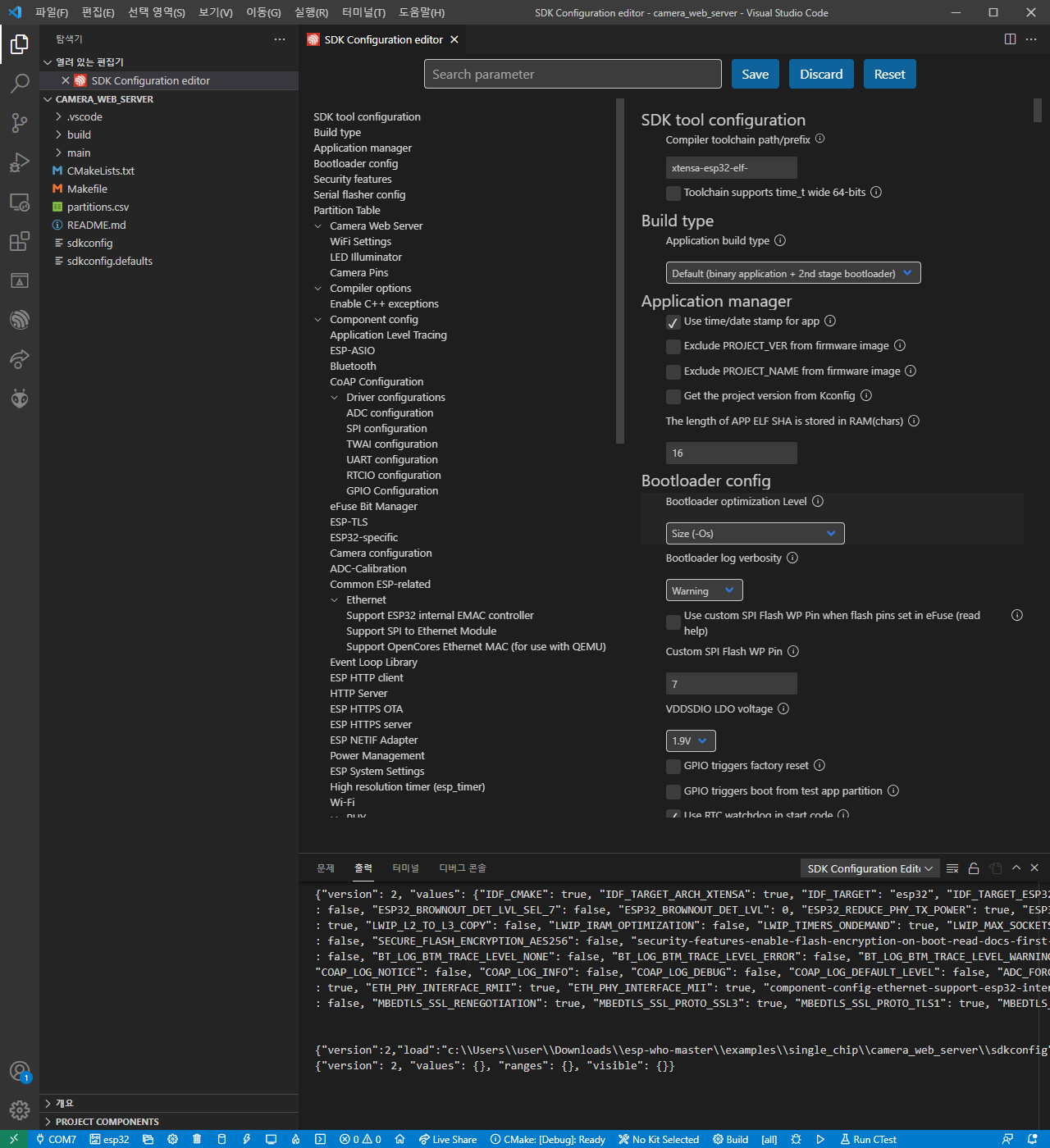Click the clear output list icon in panel
This screenshot has height=1148, width=1050.
952,868
